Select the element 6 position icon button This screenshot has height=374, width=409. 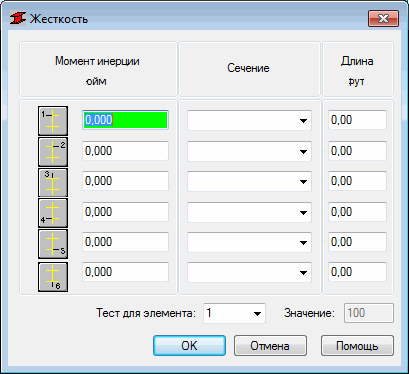pyautogui.click(x=53, y=277)
